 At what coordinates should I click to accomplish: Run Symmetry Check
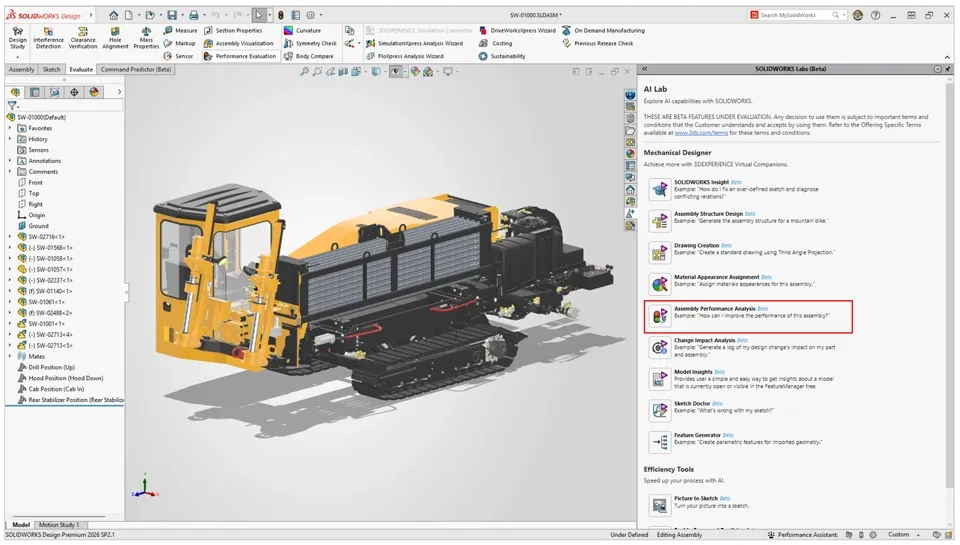click(310, 43)
